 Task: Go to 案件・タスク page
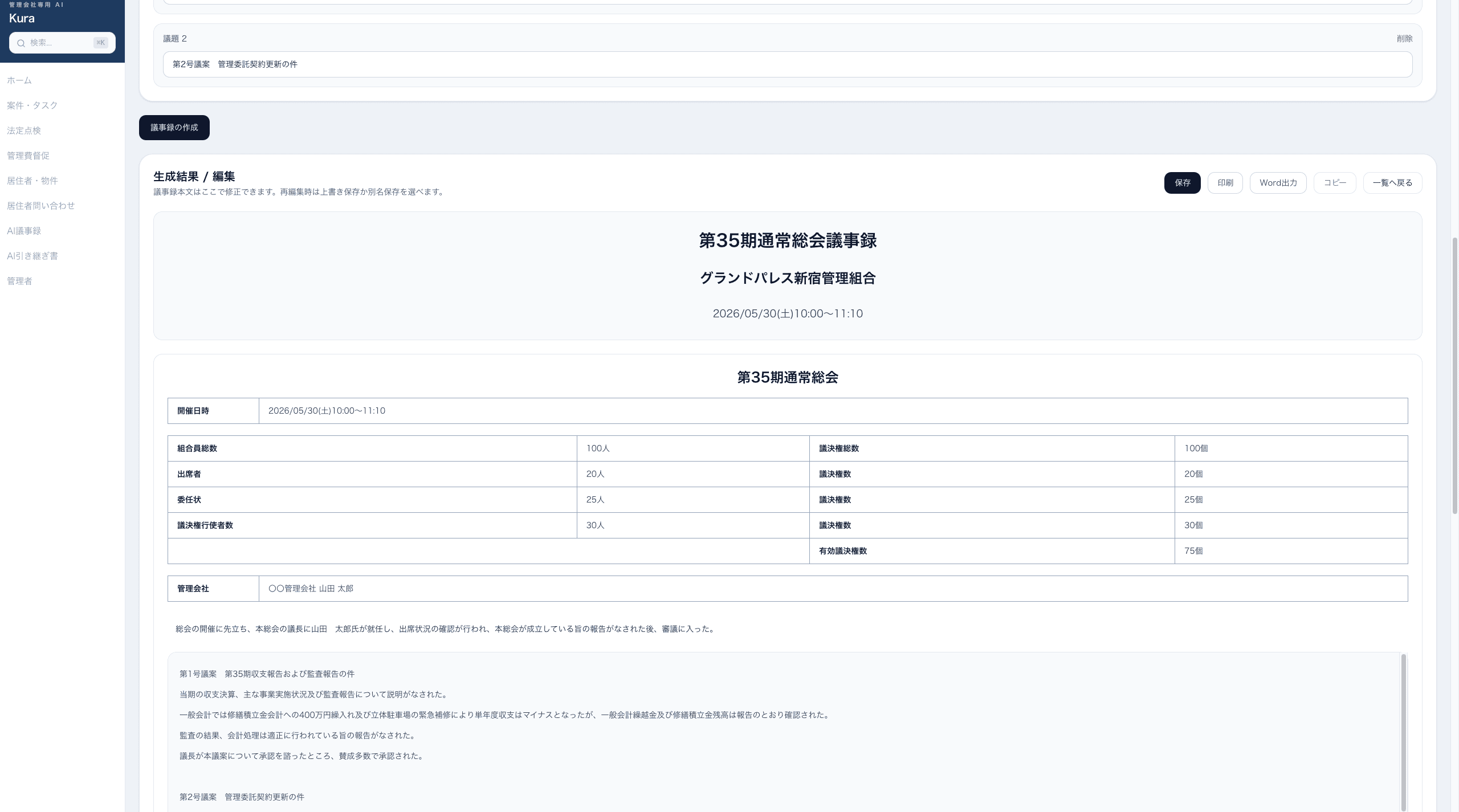(x=32, y=105)
